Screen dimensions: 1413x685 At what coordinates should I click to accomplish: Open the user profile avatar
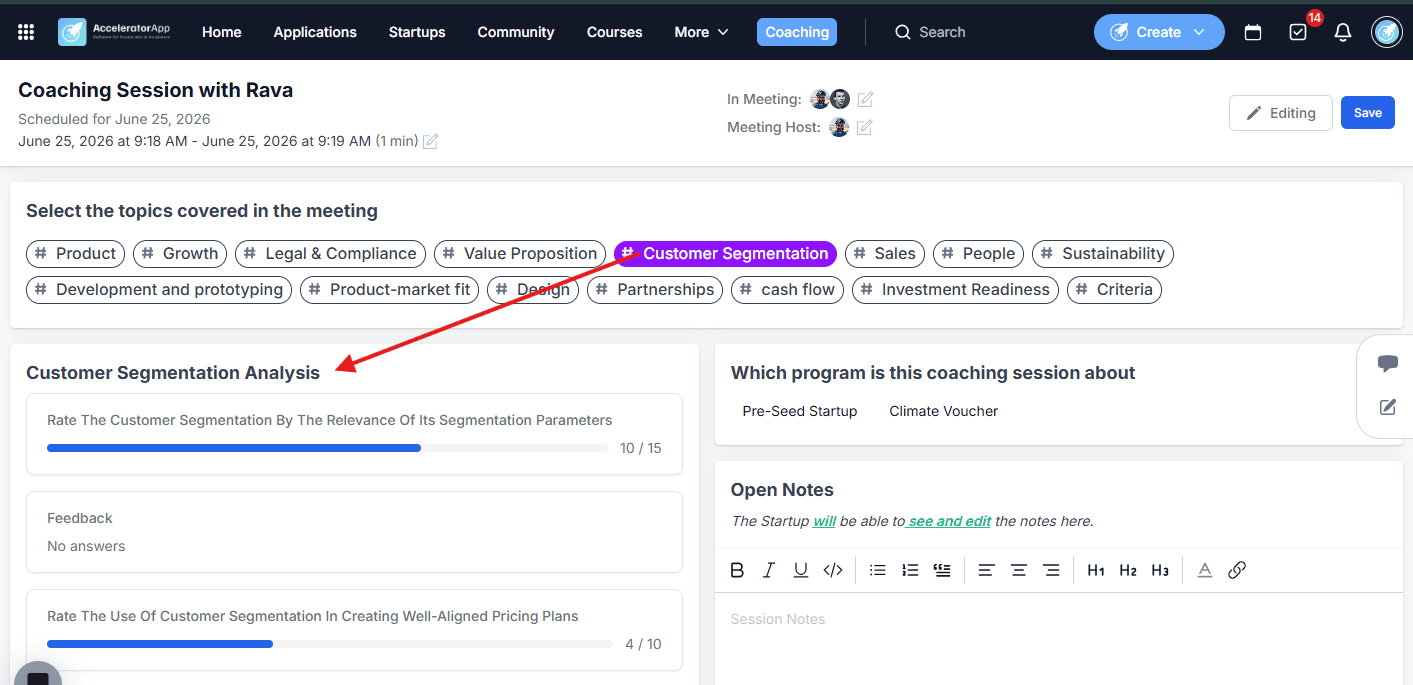1387,32
